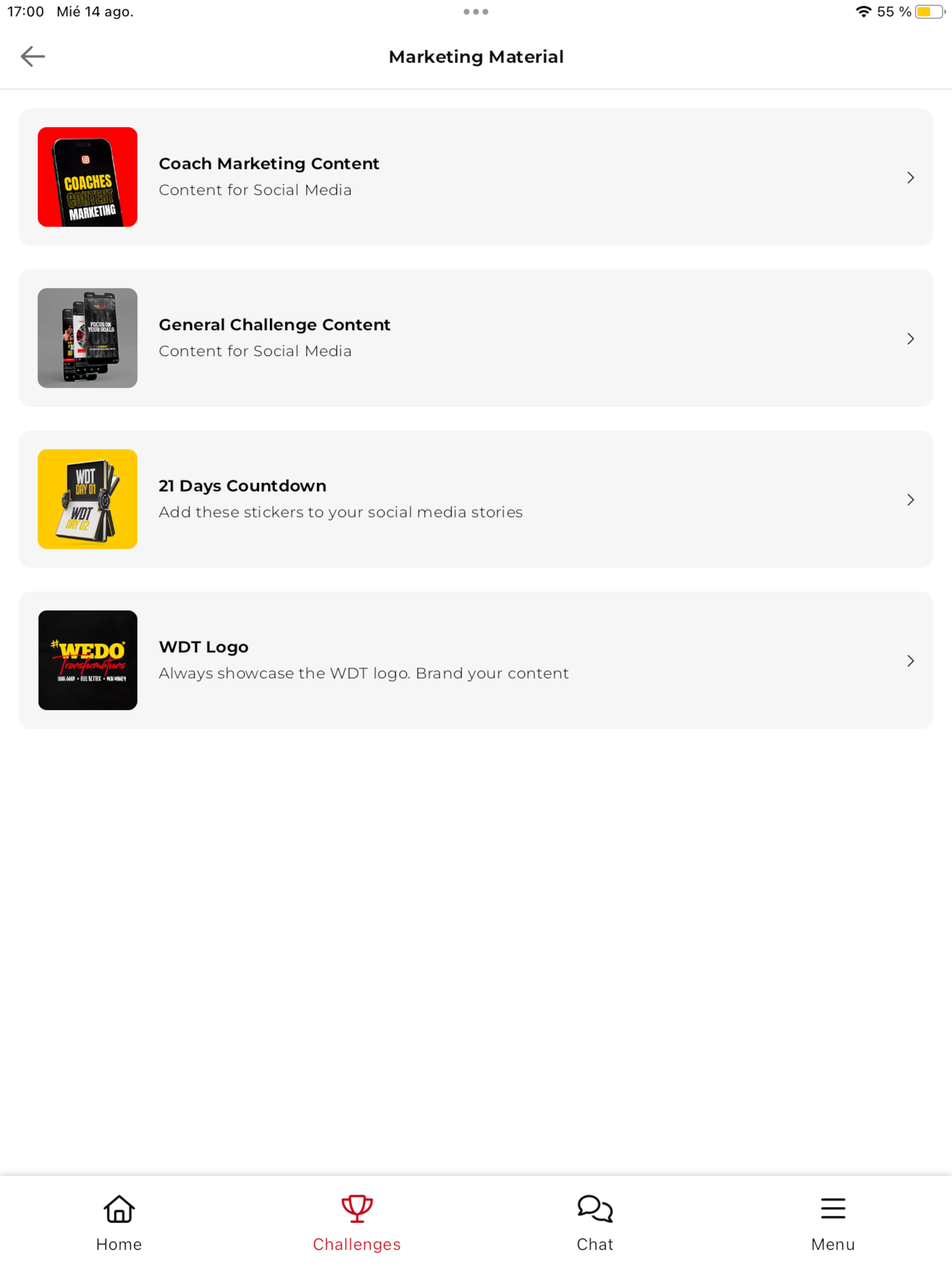Screen dimensions: 952x1270
Task: Expand WDT Logo chevron
Action: [911, 661]
